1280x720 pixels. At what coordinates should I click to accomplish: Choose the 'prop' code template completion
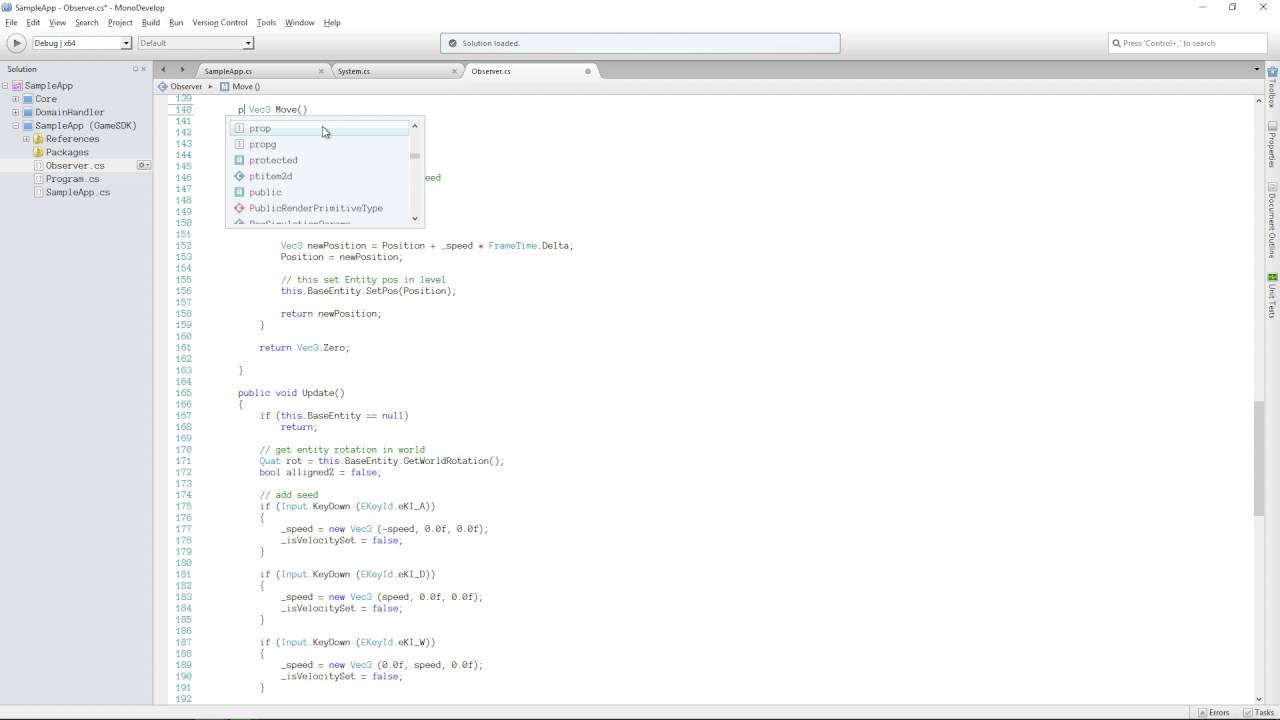[x=318, y=128]
